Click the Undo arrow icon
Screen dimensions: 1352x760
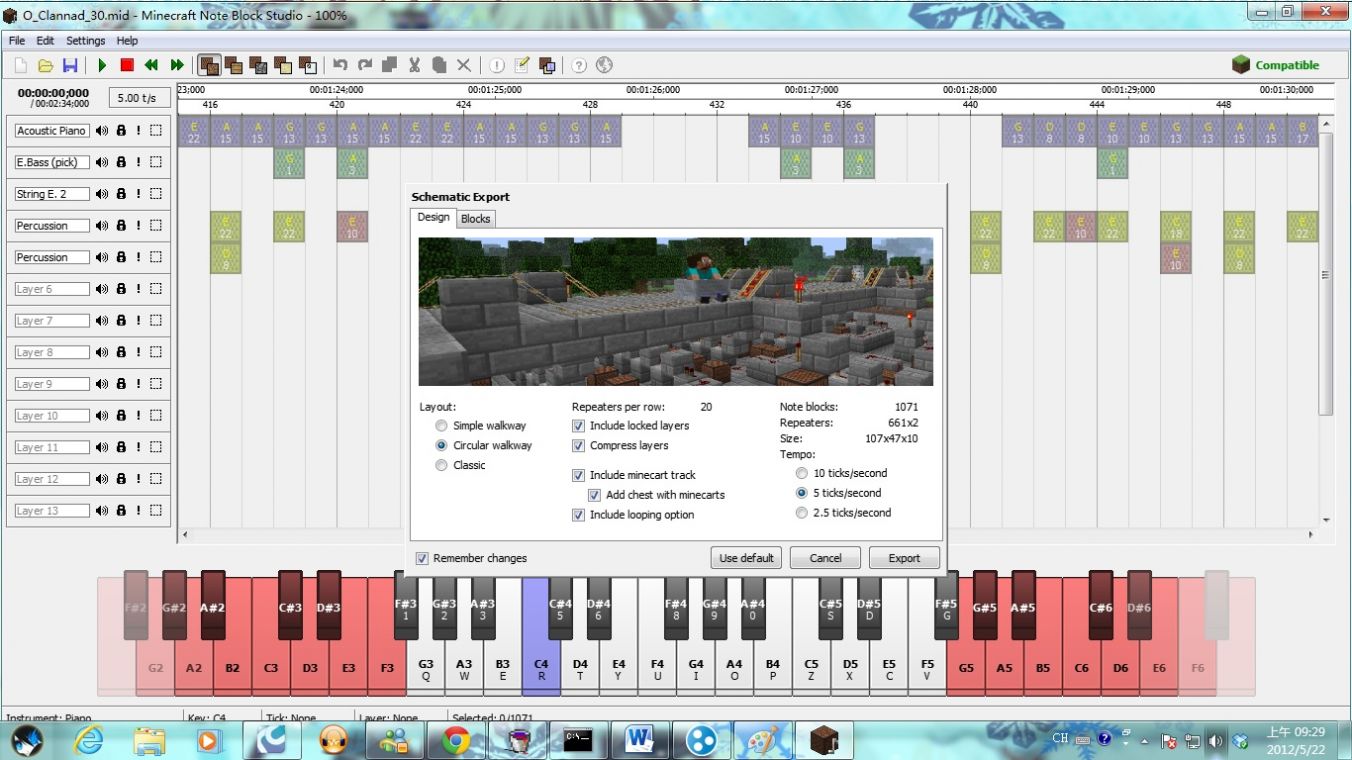(340, 65)
